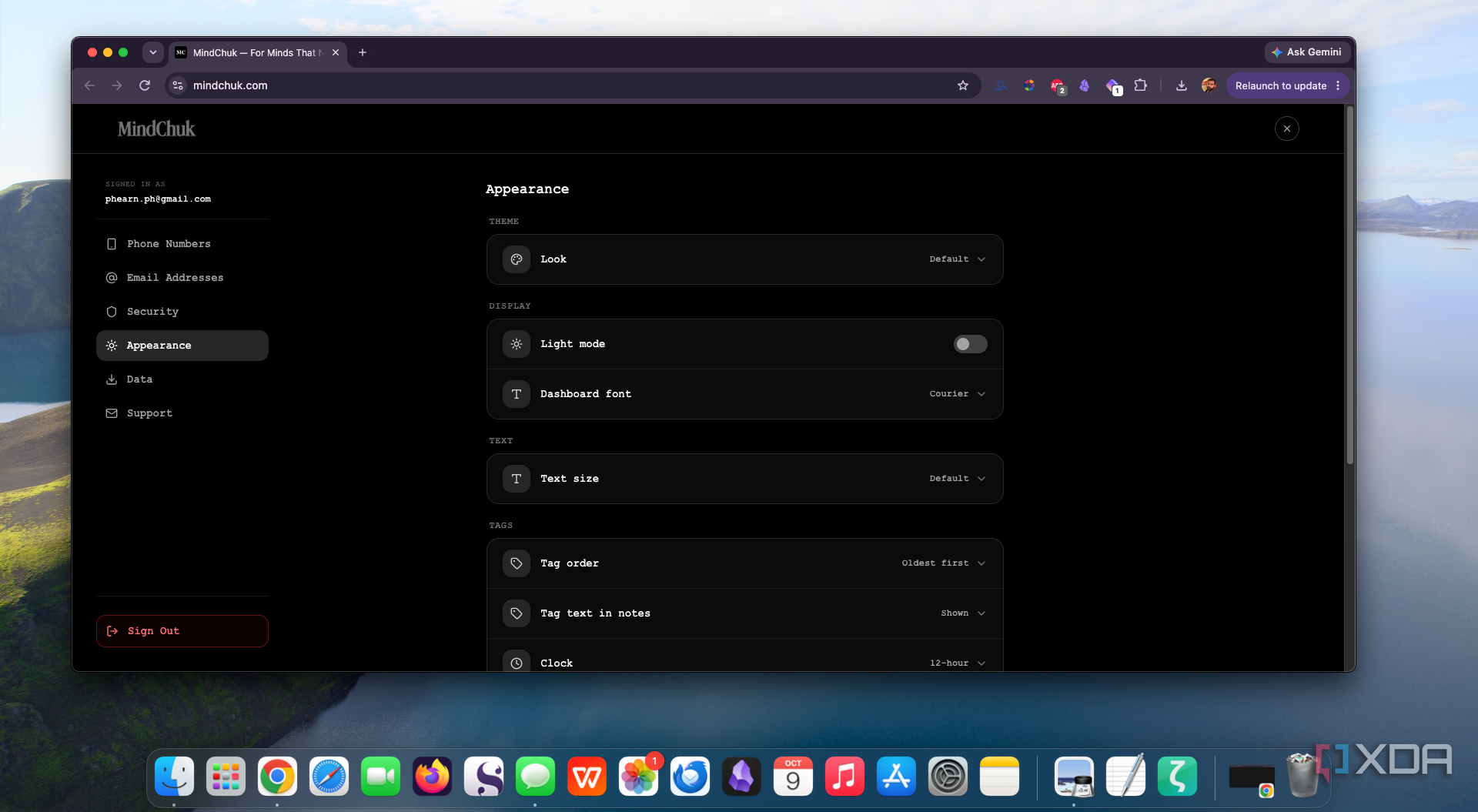Click the page vertical scrollbar

pyautogui.click(x=1349, y=286)
